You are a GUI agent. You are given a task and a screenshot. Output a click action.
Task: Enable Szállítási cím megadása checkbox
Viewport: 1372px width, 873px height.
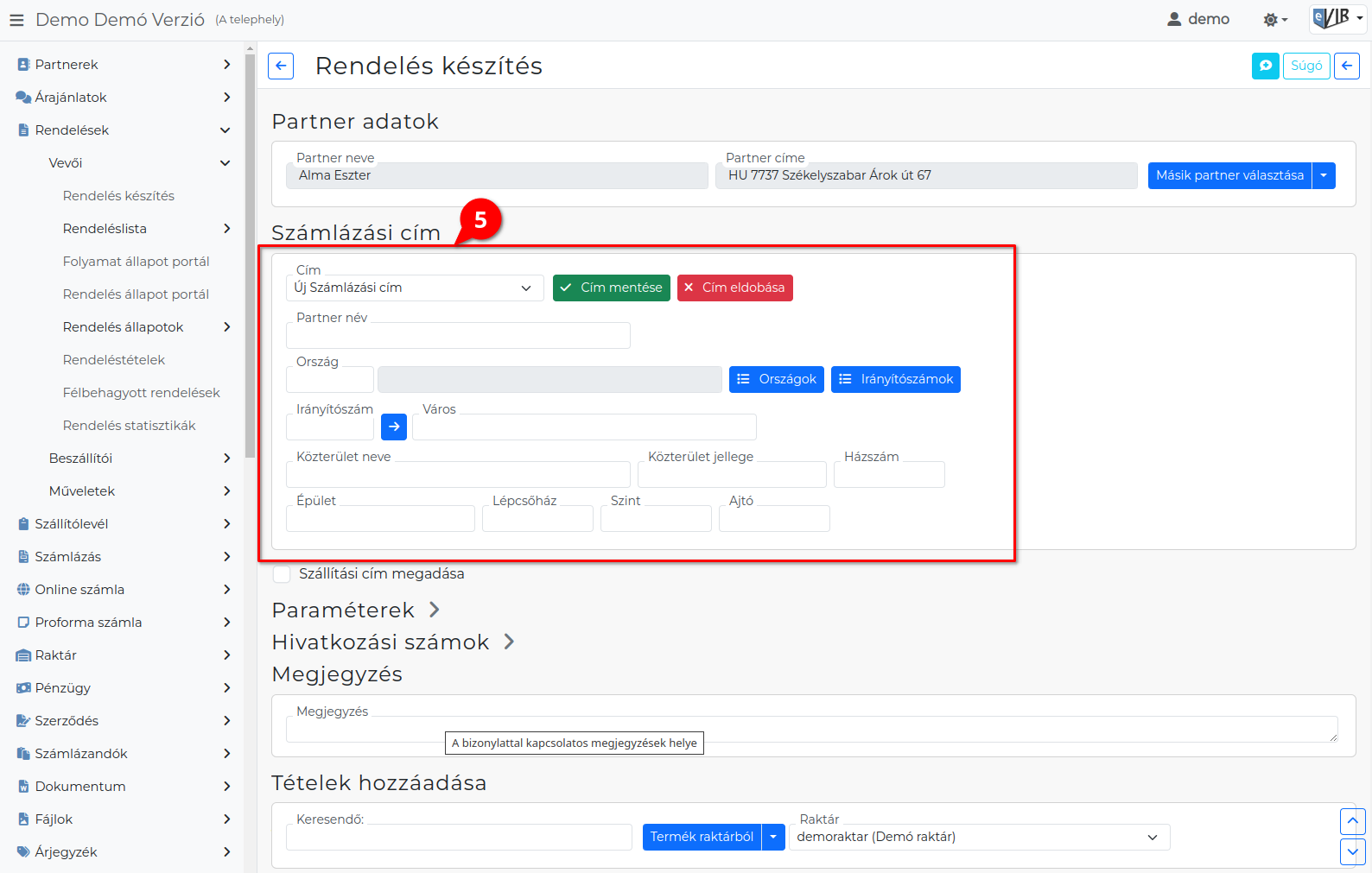coord(282,574)
